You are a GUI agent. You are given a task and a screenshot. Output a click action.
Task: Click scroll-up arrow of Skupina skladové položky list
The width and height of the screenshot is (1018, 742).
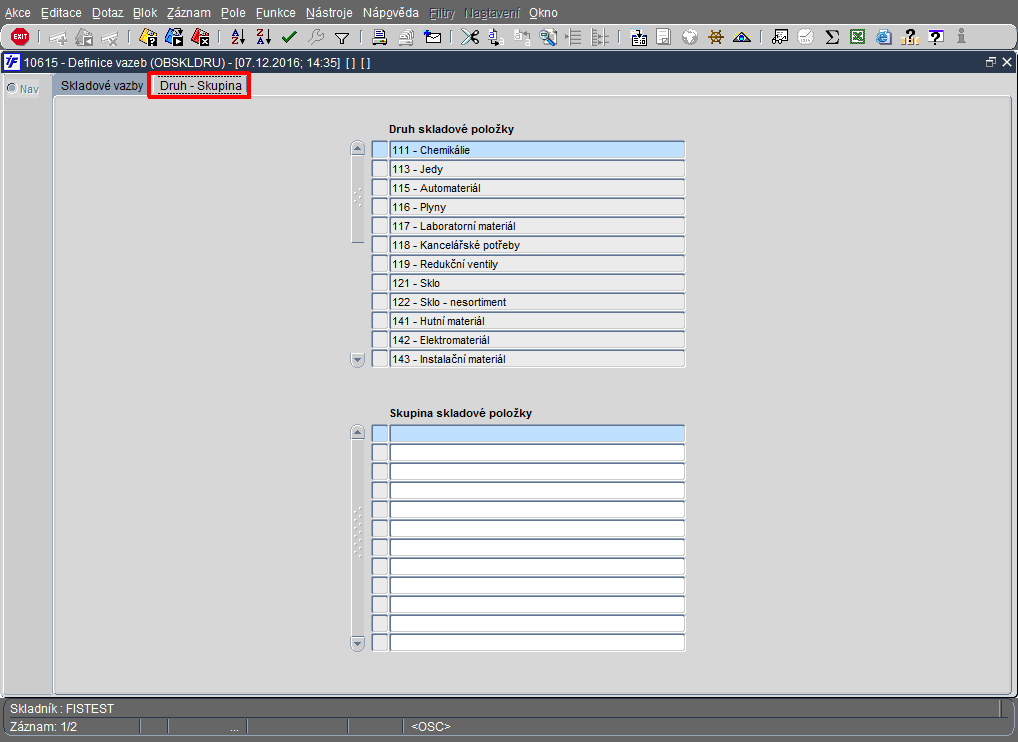pyautogui.click(x=357, y=432)
